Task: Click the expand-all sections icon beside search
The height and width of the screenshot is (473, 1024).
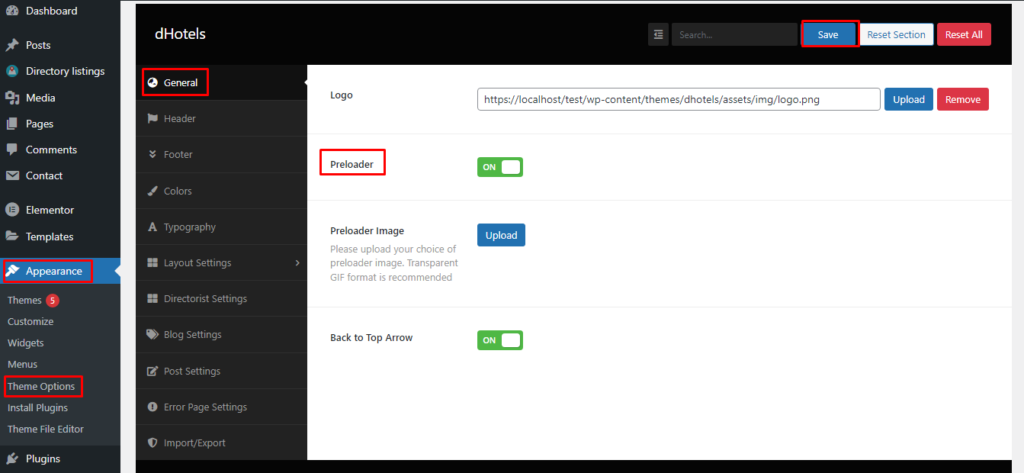Action: tap(658, 34)
